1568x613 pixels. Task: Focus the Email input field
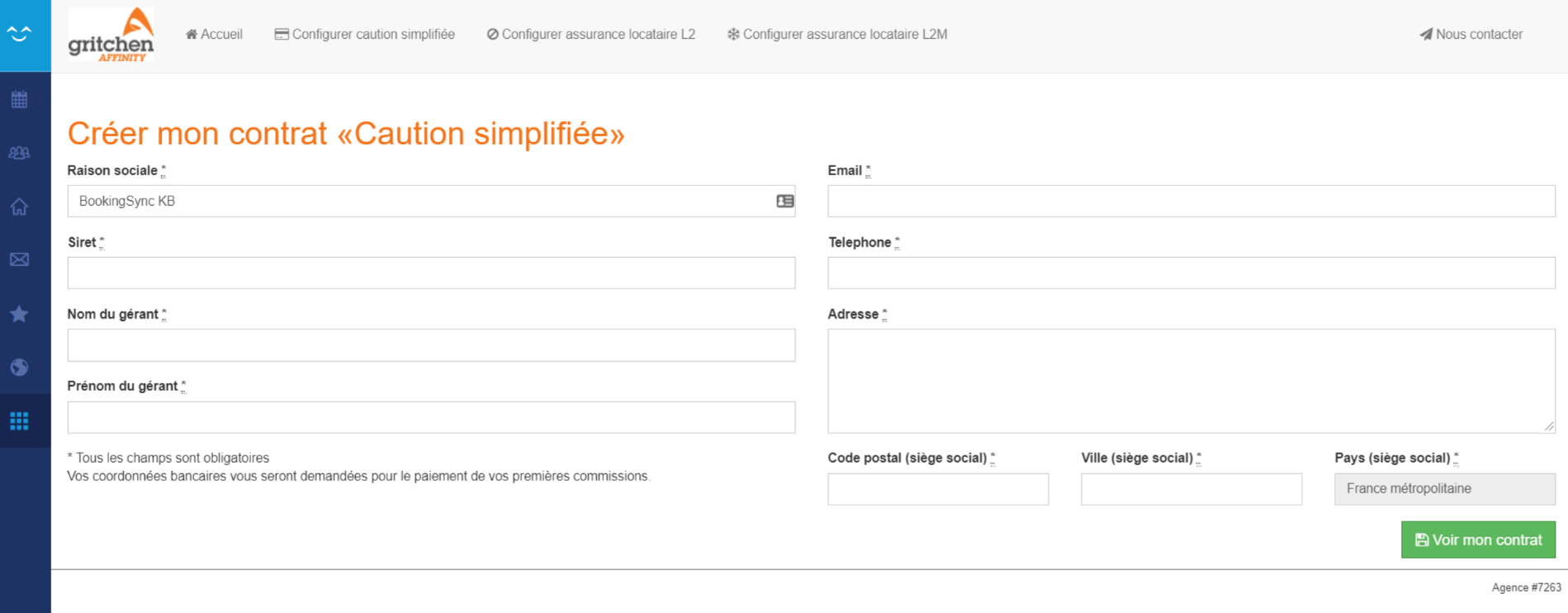[1191, 202]
